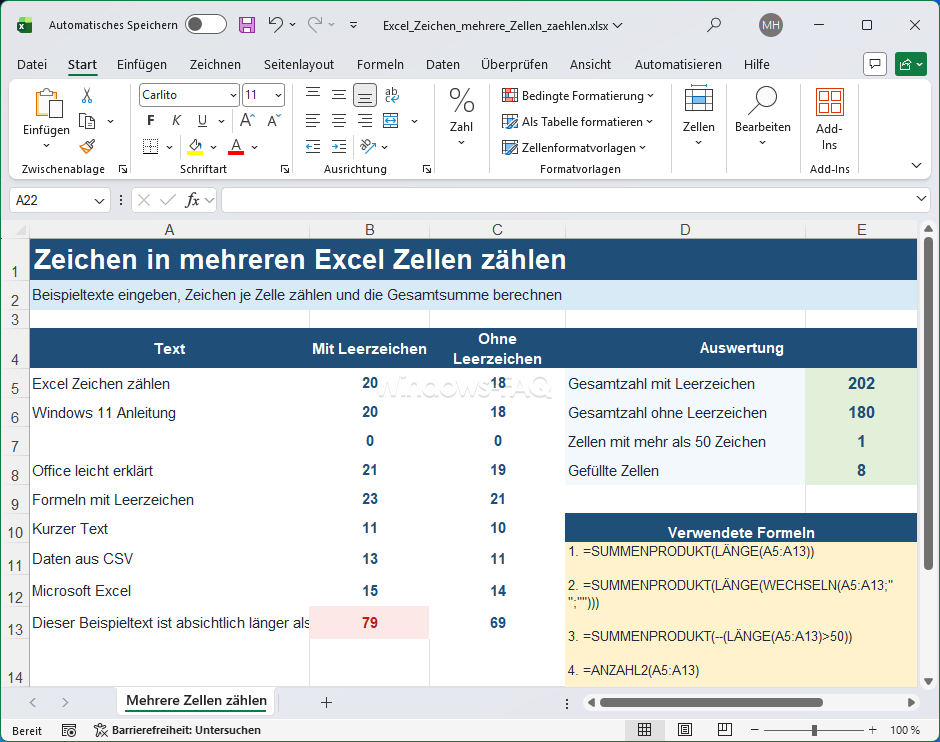The width and height of the screenshot is (940, 742).
Task: Click the merge and center icon
Action: click(391, 120)
